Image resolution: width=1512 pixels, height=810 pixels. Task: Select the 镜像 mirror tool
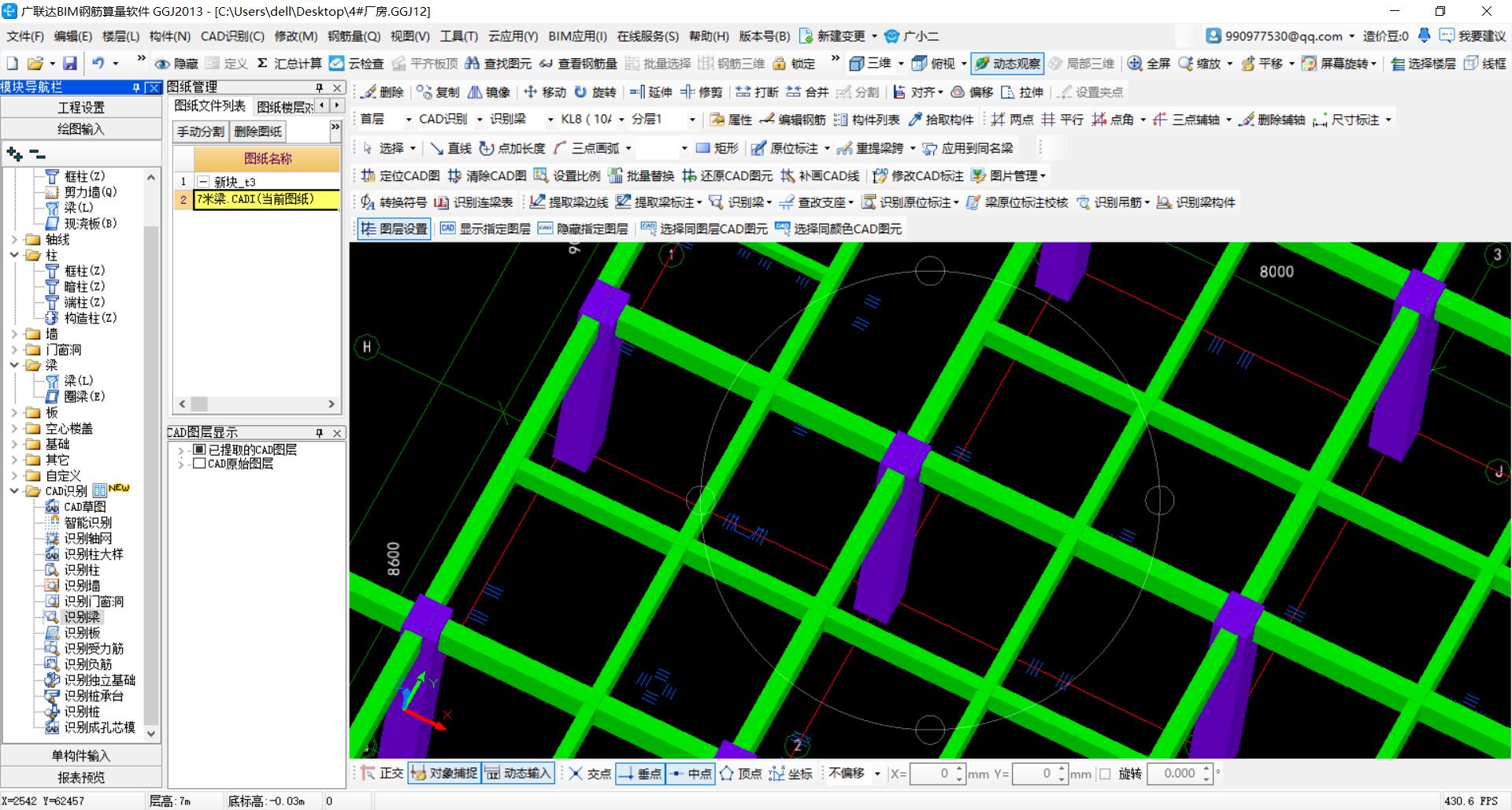(x=488, y=92)
